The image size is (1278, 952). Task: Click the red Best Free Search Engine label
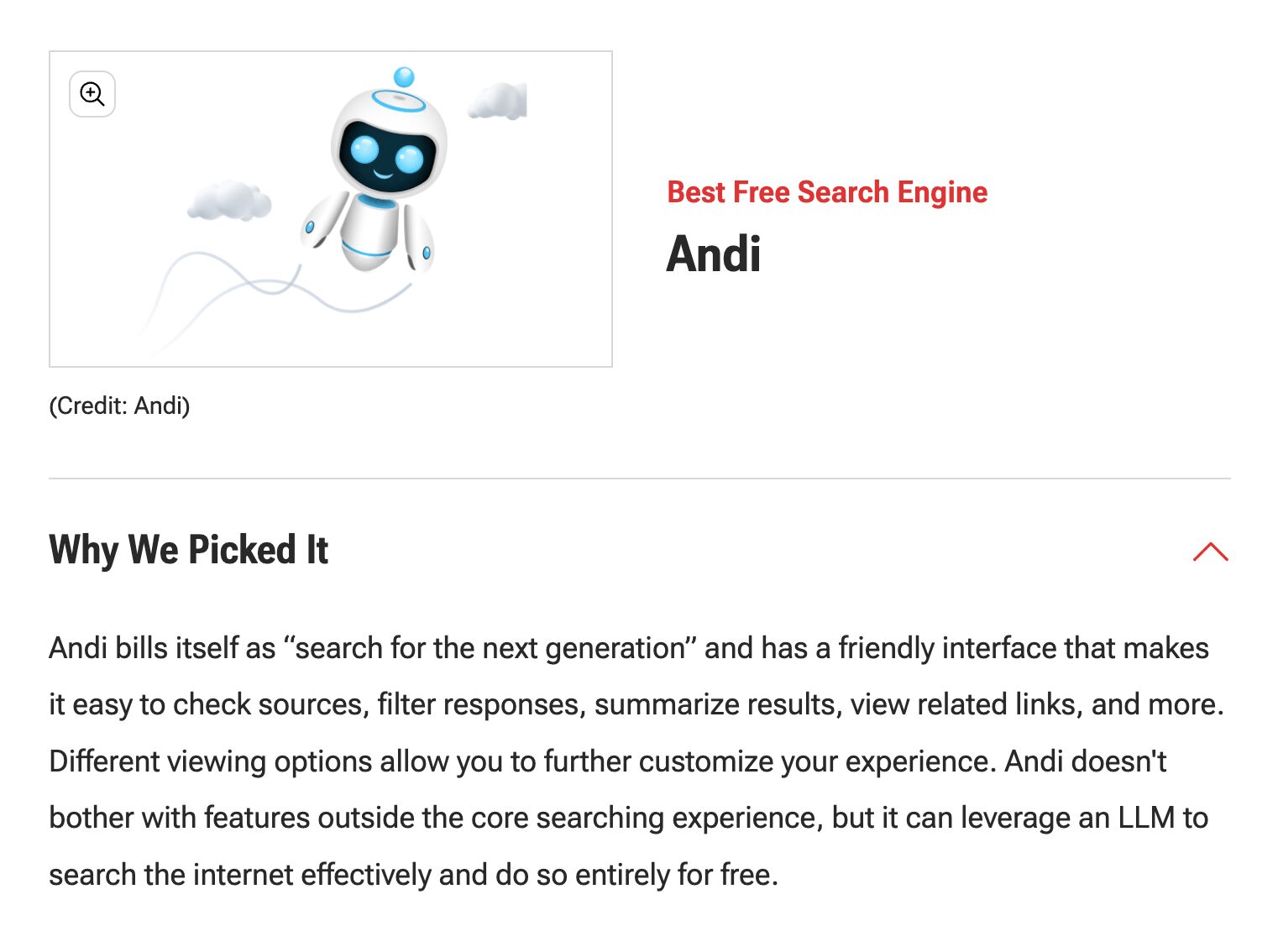[826, 192]
